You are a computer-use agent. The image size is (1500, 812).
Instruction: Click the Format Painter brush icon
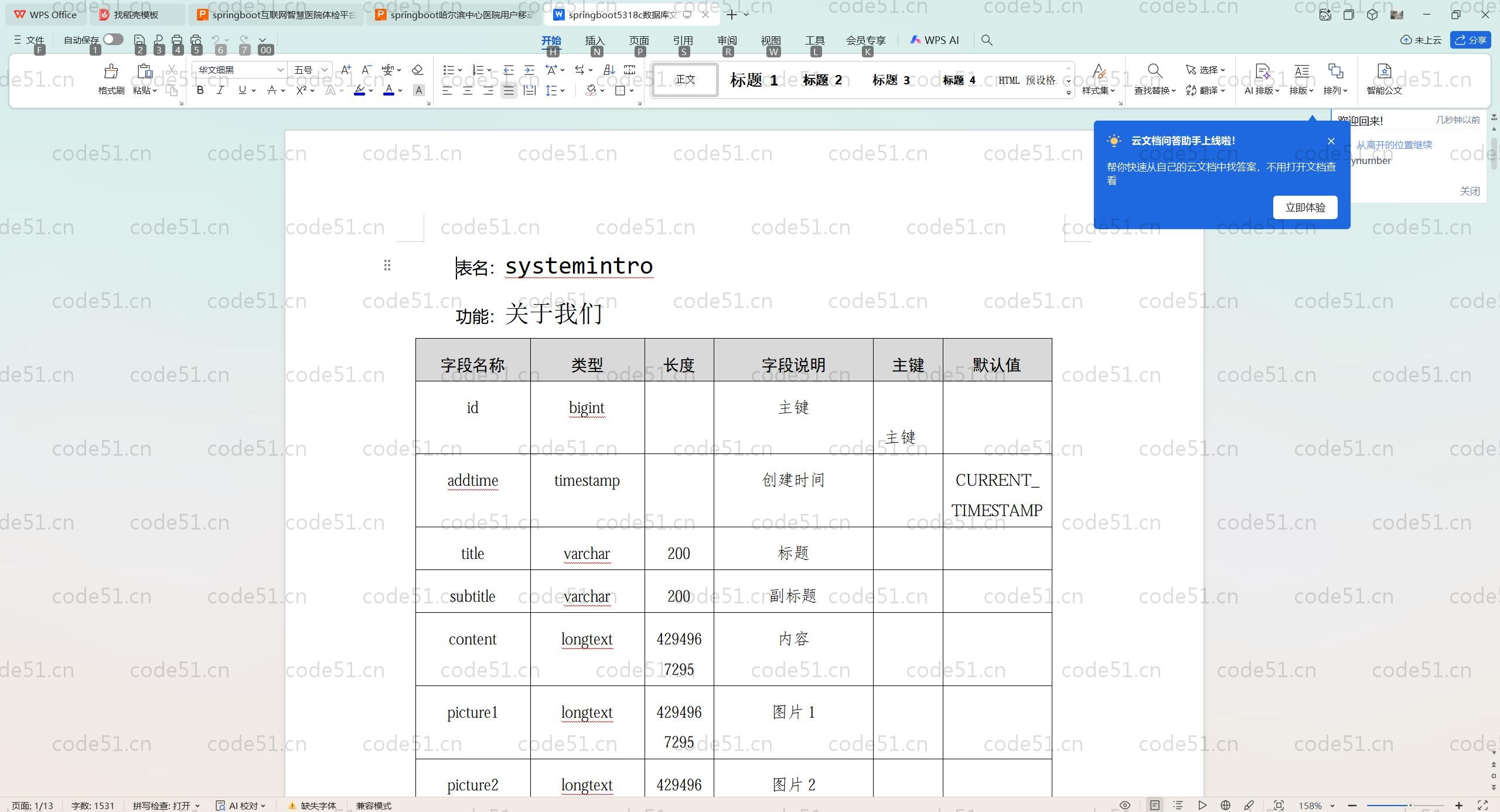tap(111, 72)
